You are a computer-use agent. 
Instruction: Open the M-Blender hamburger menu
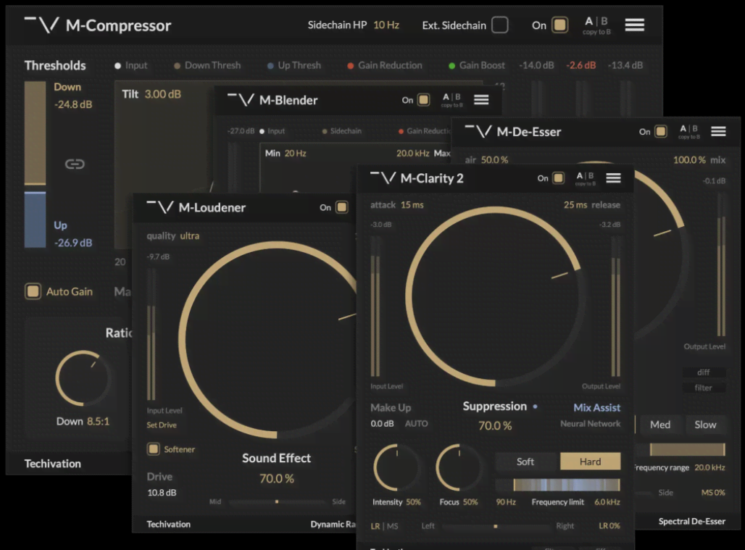coord(481,100)
